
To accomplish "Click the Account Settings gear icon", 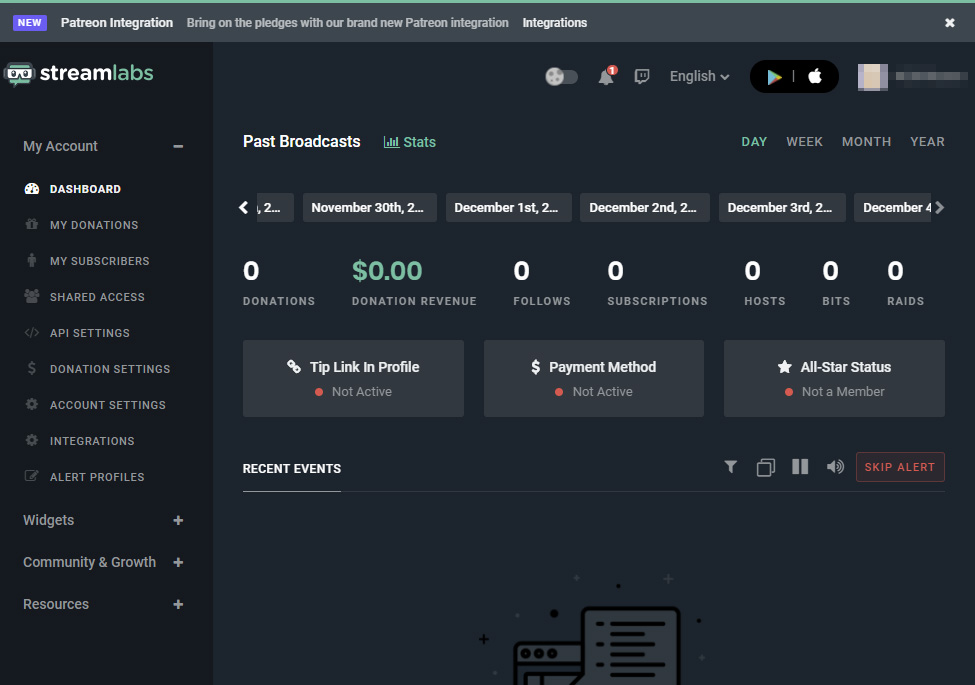I will click(32, 404).
